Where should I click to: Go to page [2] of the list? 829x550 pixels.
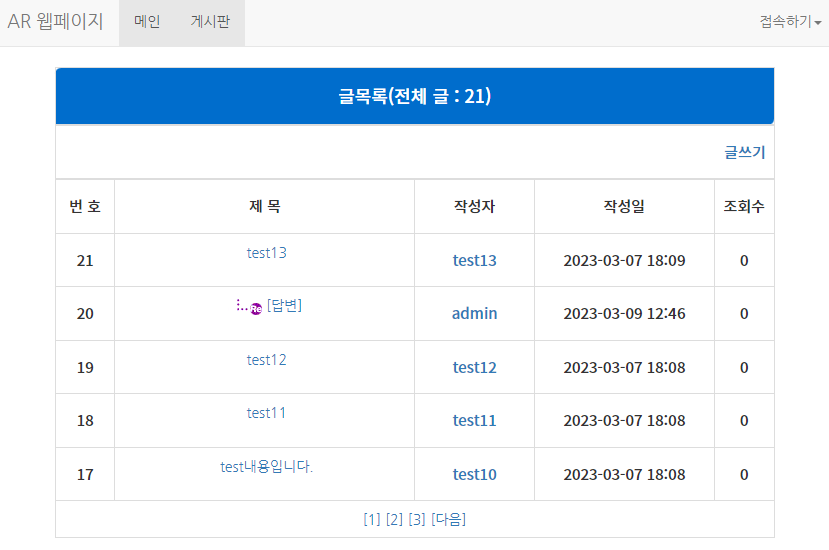pyautogui.click(x=394, y=519)
